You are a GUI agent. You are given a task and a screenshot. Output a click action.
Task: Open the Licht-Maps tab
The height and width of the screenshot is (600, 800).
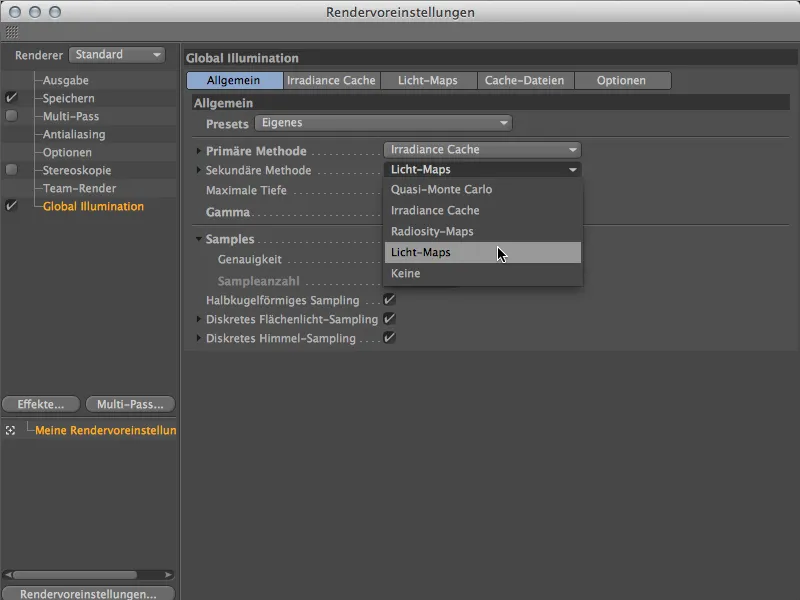(428, 80)
